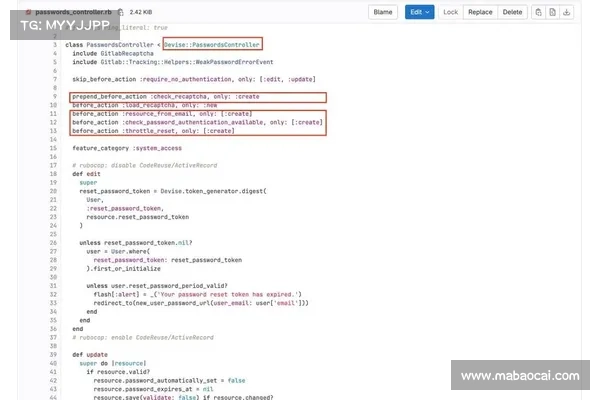Click 'before_action :throttle_reset' line
600x400 pixels.
[153, 131]
